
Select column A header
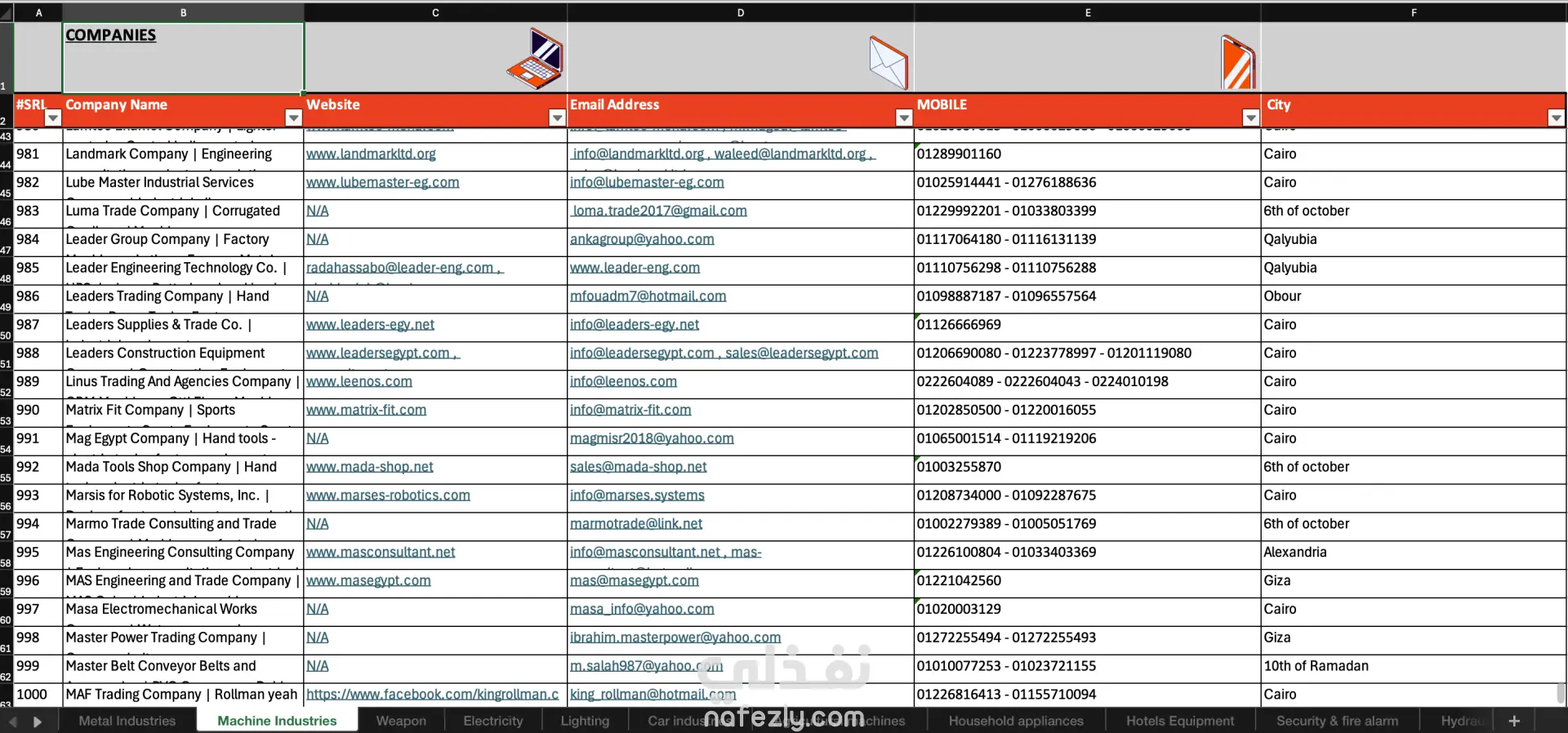point(38,12)
